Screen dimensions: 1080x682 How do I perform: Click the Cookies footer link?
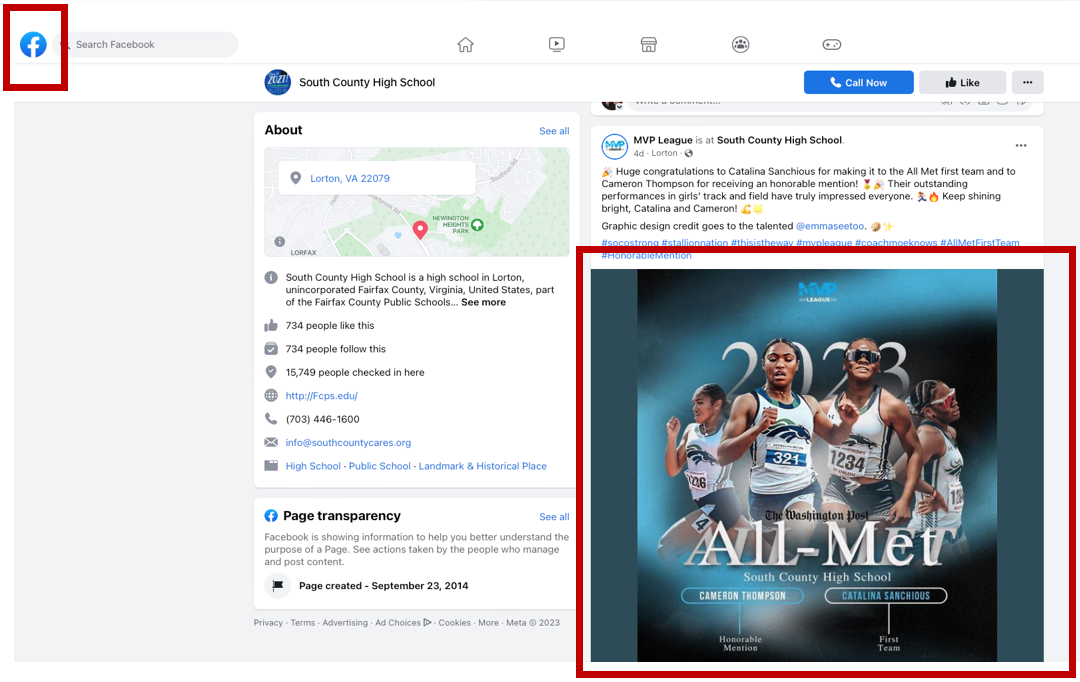click(455, 623)
